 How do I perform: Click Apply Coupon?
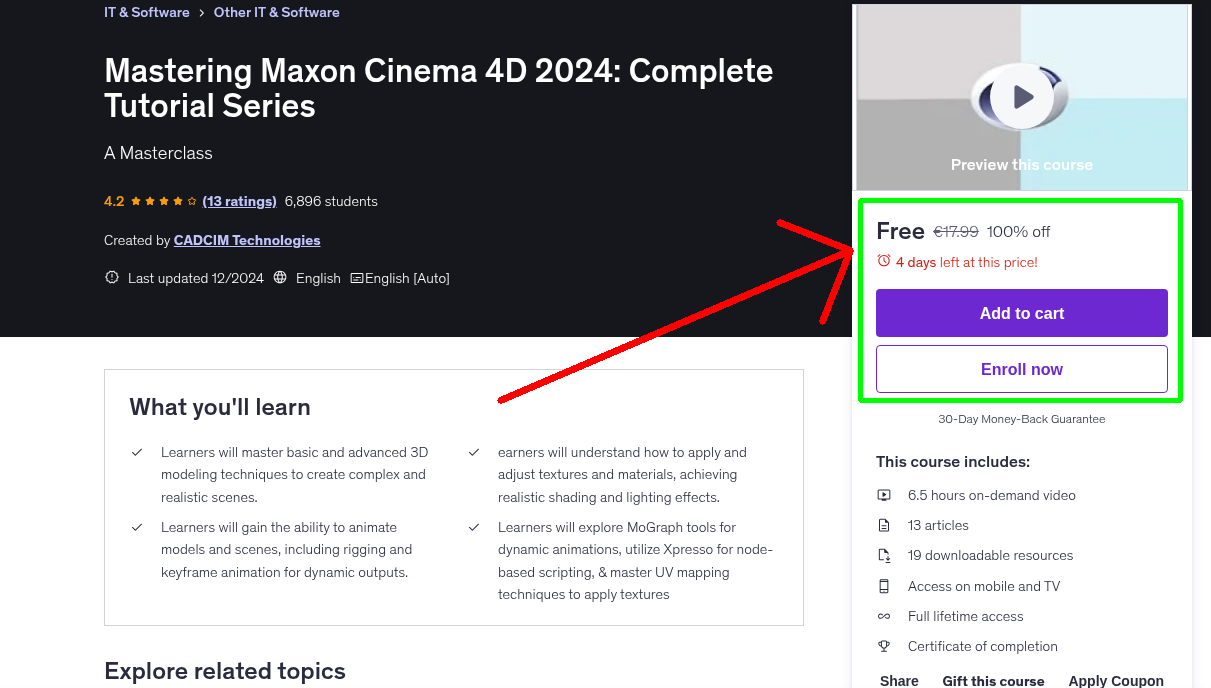(1115, 680)
